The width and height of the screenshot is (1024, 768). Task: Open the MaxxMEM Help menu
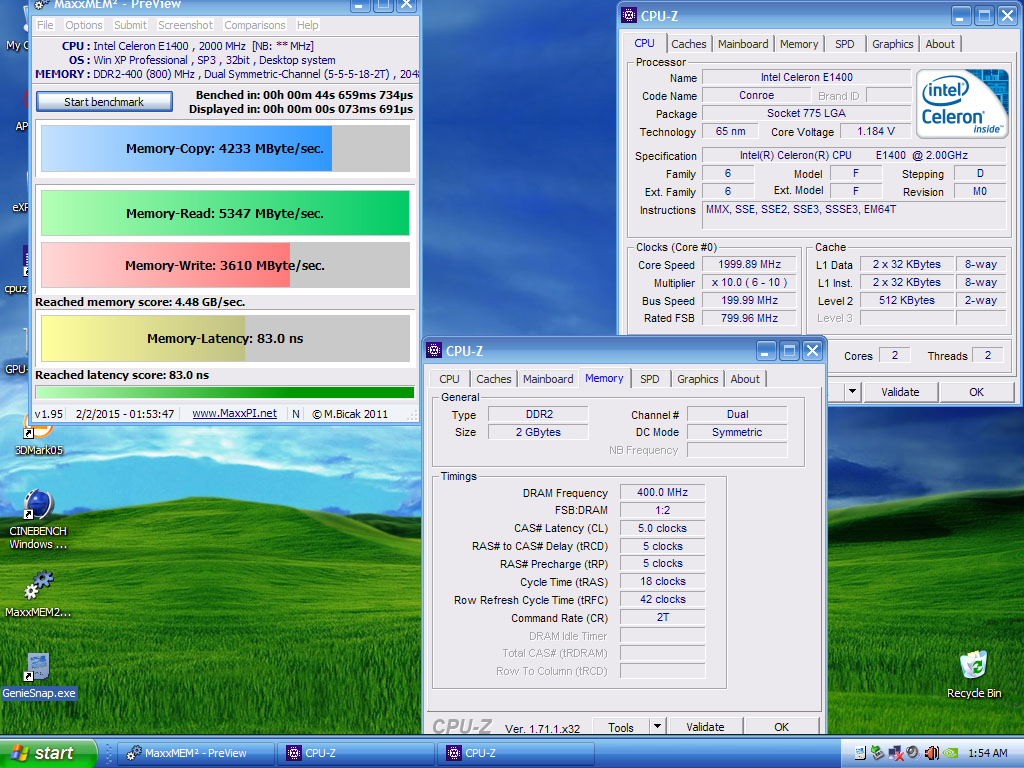[x=308, y=25]
